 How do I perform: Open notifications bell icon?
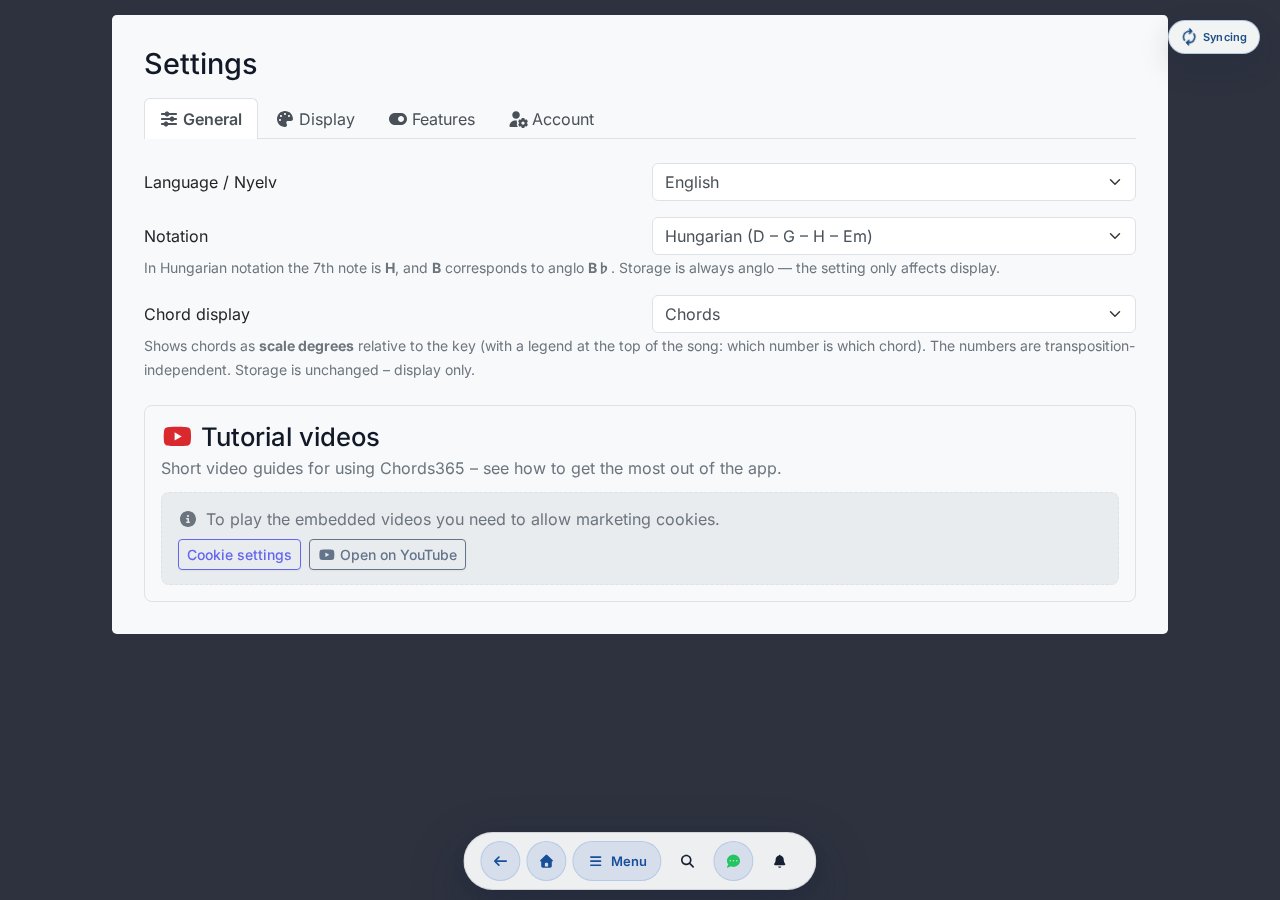780,861
